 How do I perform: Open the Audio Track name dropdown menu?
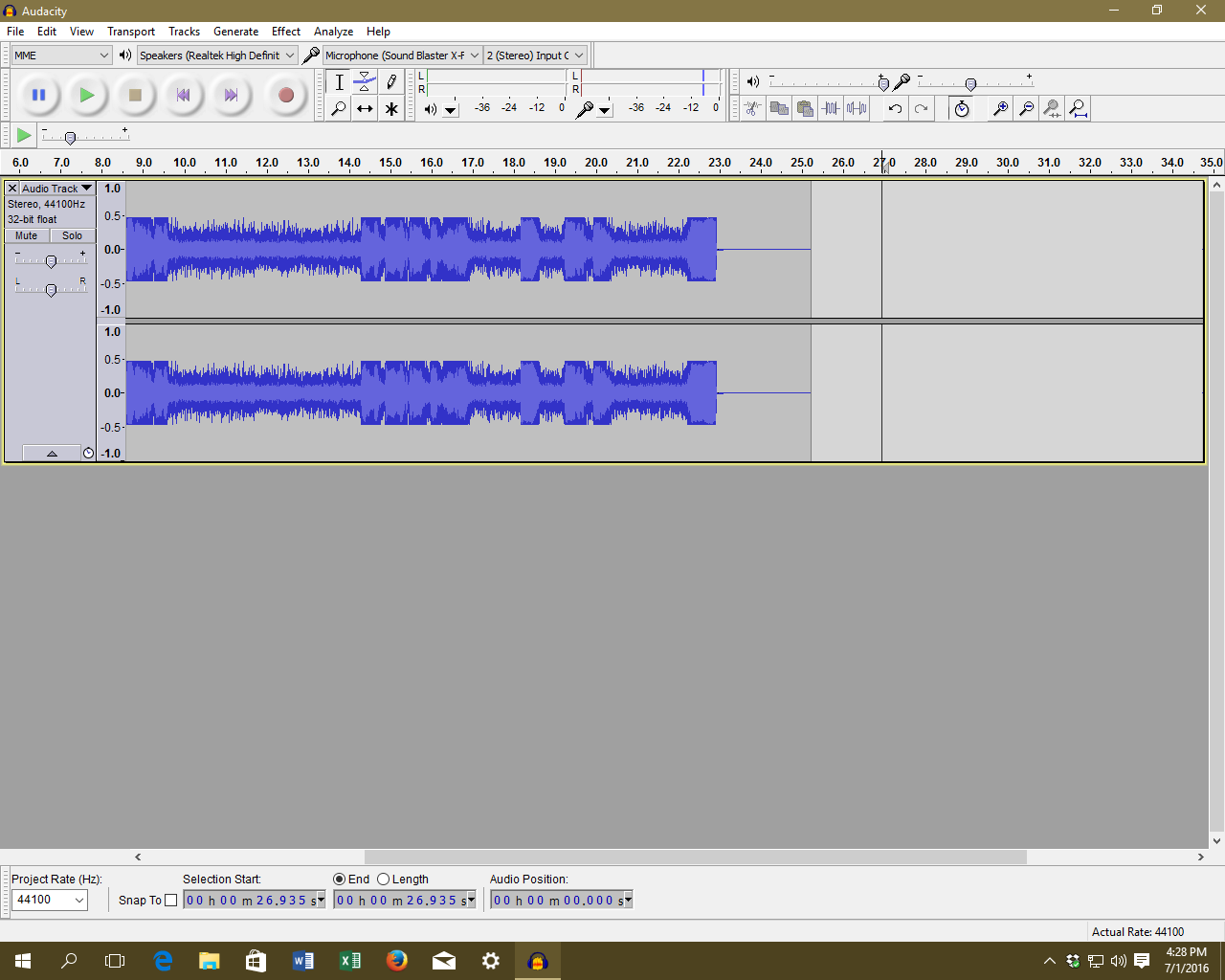point(57,189)
